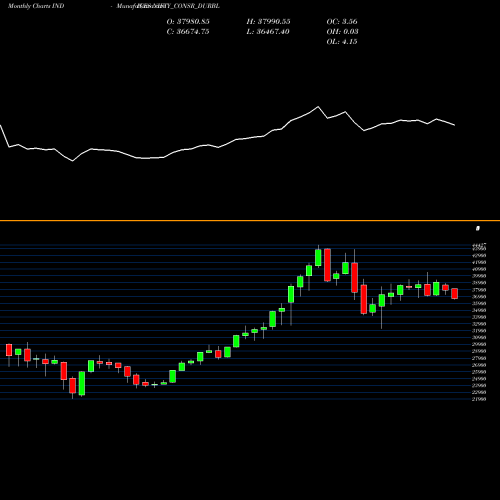Click the "Monthly Charts IND" title text
The height and width of the screenshot is (500, 500).
point(36,6)
